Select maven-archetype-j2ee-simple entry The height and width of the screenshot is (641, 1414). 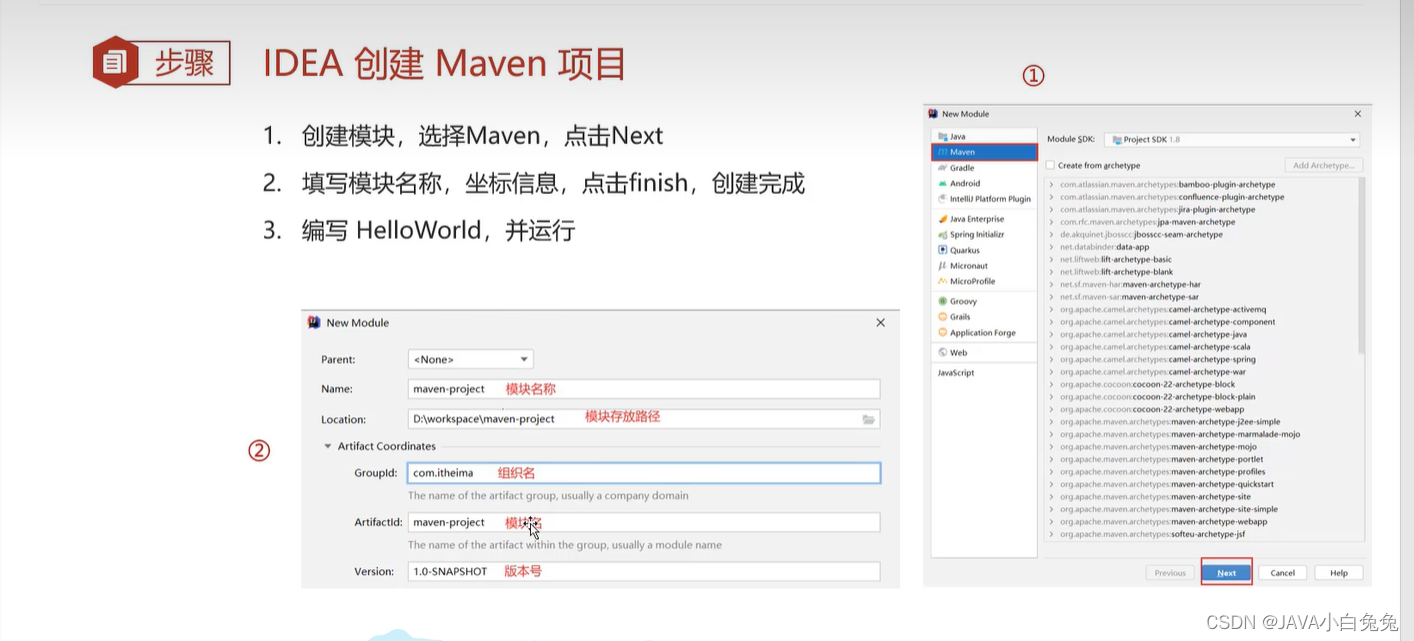[1170, 422]
